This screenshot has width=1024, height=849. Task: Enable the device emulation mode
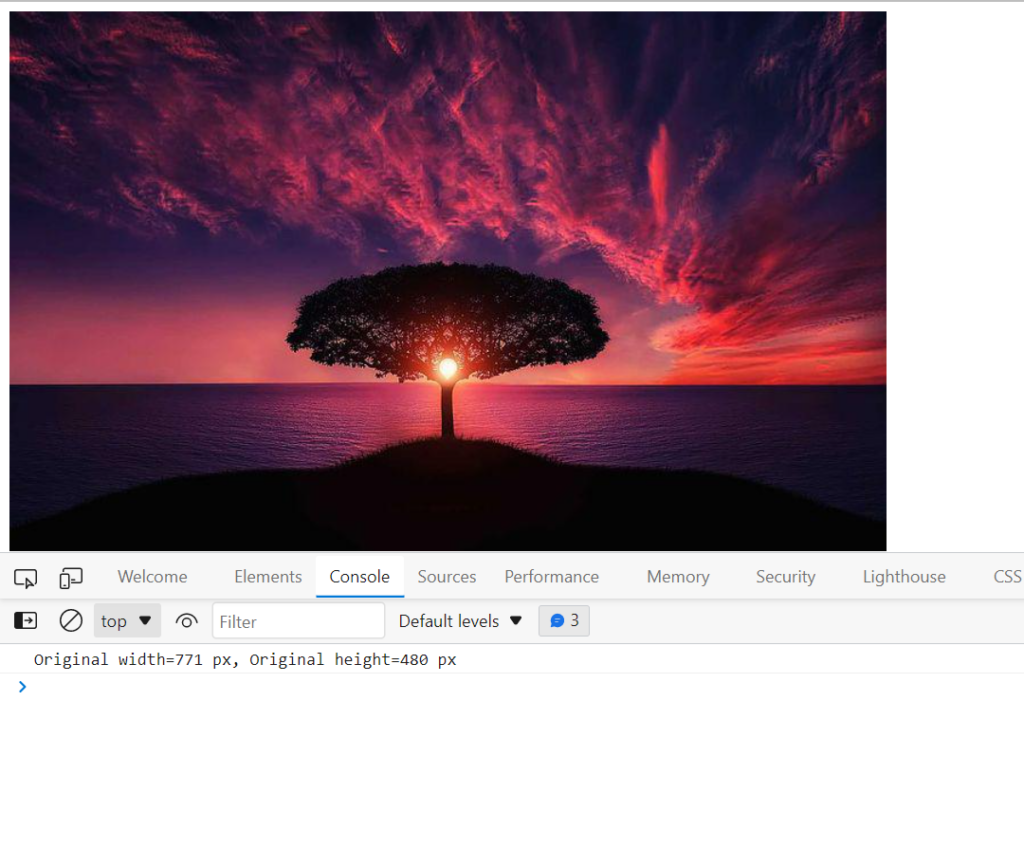(70, 576)
